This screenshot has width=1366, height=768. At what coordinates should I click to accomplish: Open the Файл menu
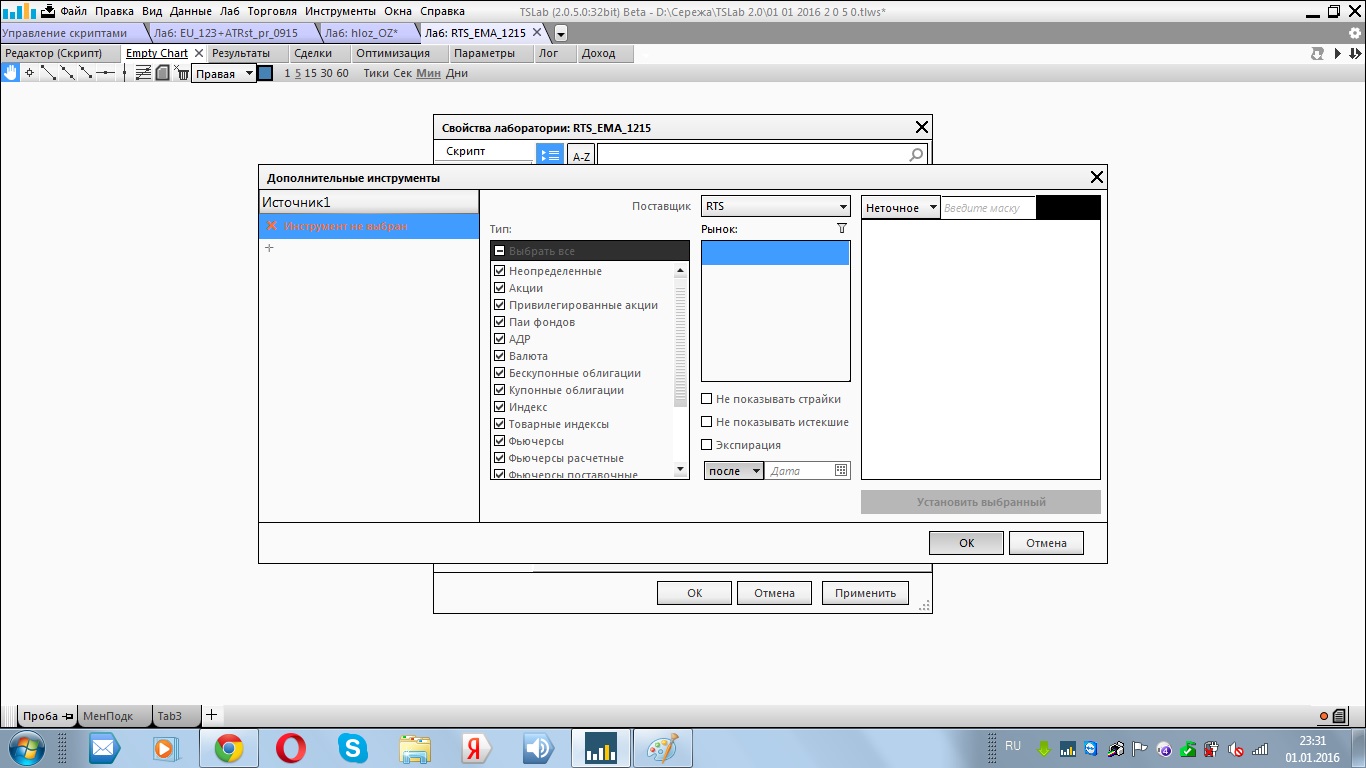click(73, 11)
